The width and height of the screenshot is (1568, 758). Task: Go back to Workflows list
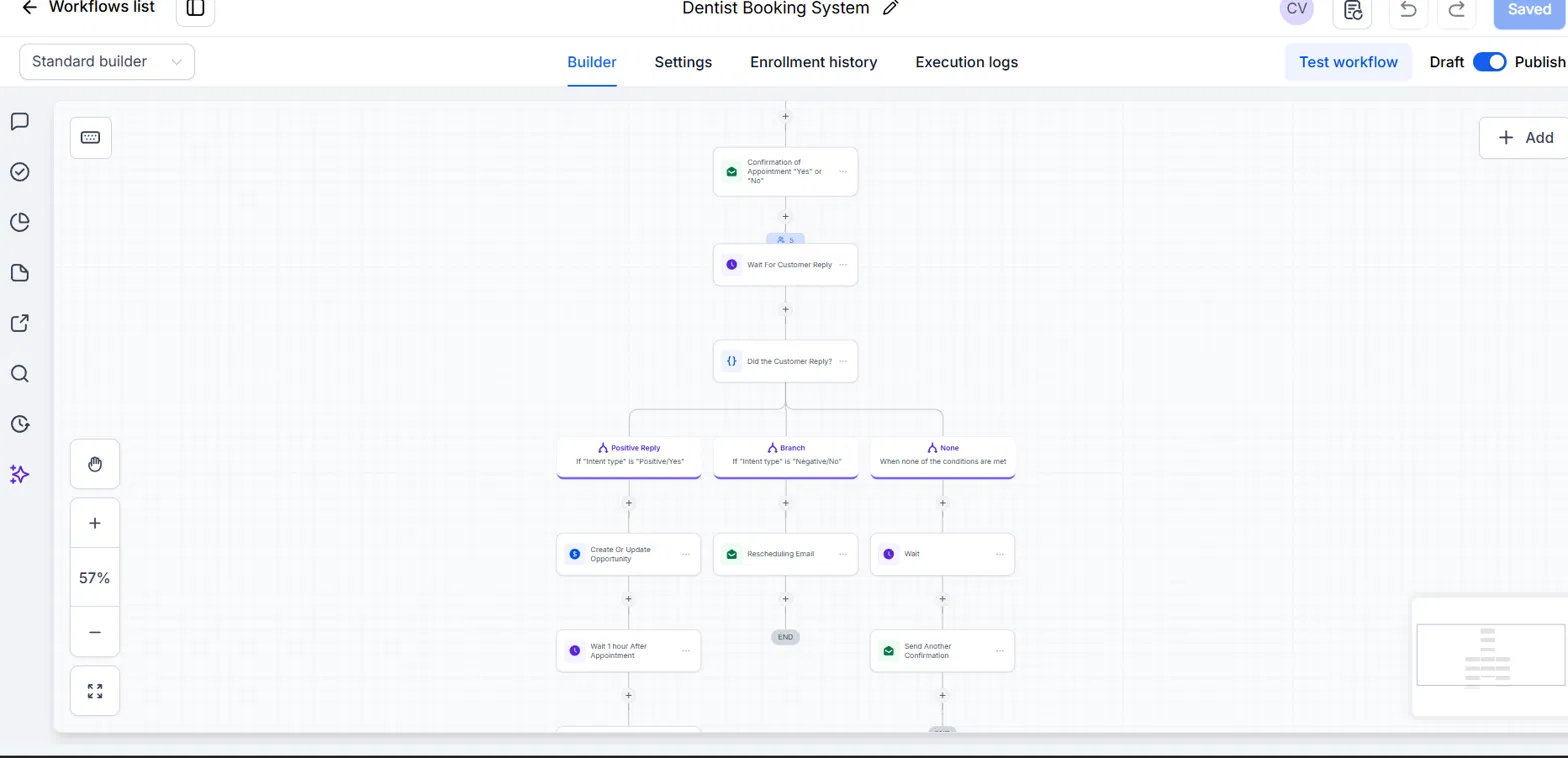(88, 8)
